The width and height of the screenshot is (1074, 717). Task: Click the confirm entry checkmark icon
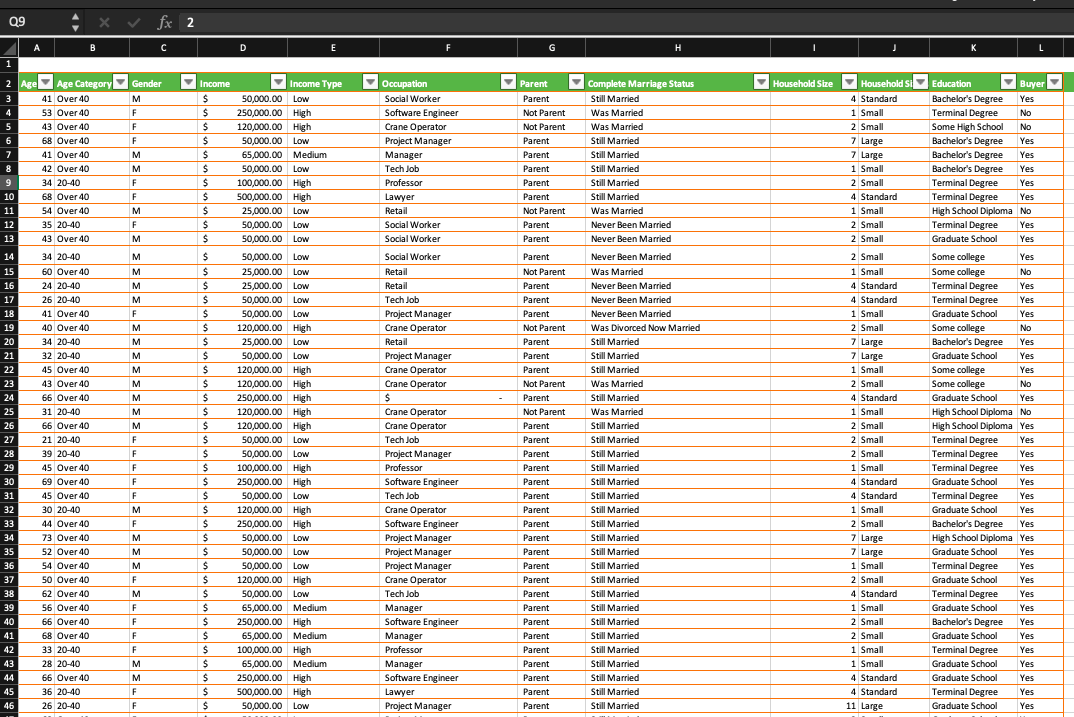(134, 23)
